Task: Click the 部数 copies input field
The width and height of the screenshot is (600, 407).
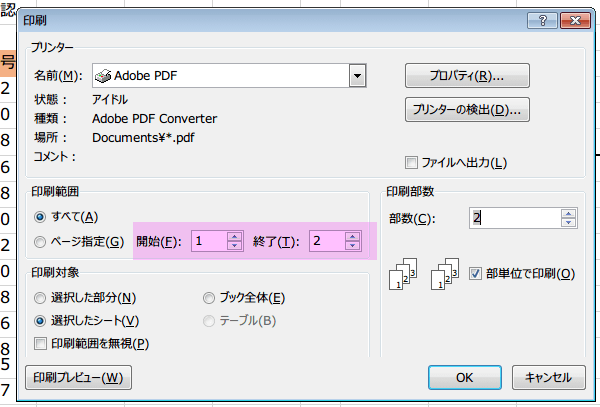Action: click(x=513, y=217)
